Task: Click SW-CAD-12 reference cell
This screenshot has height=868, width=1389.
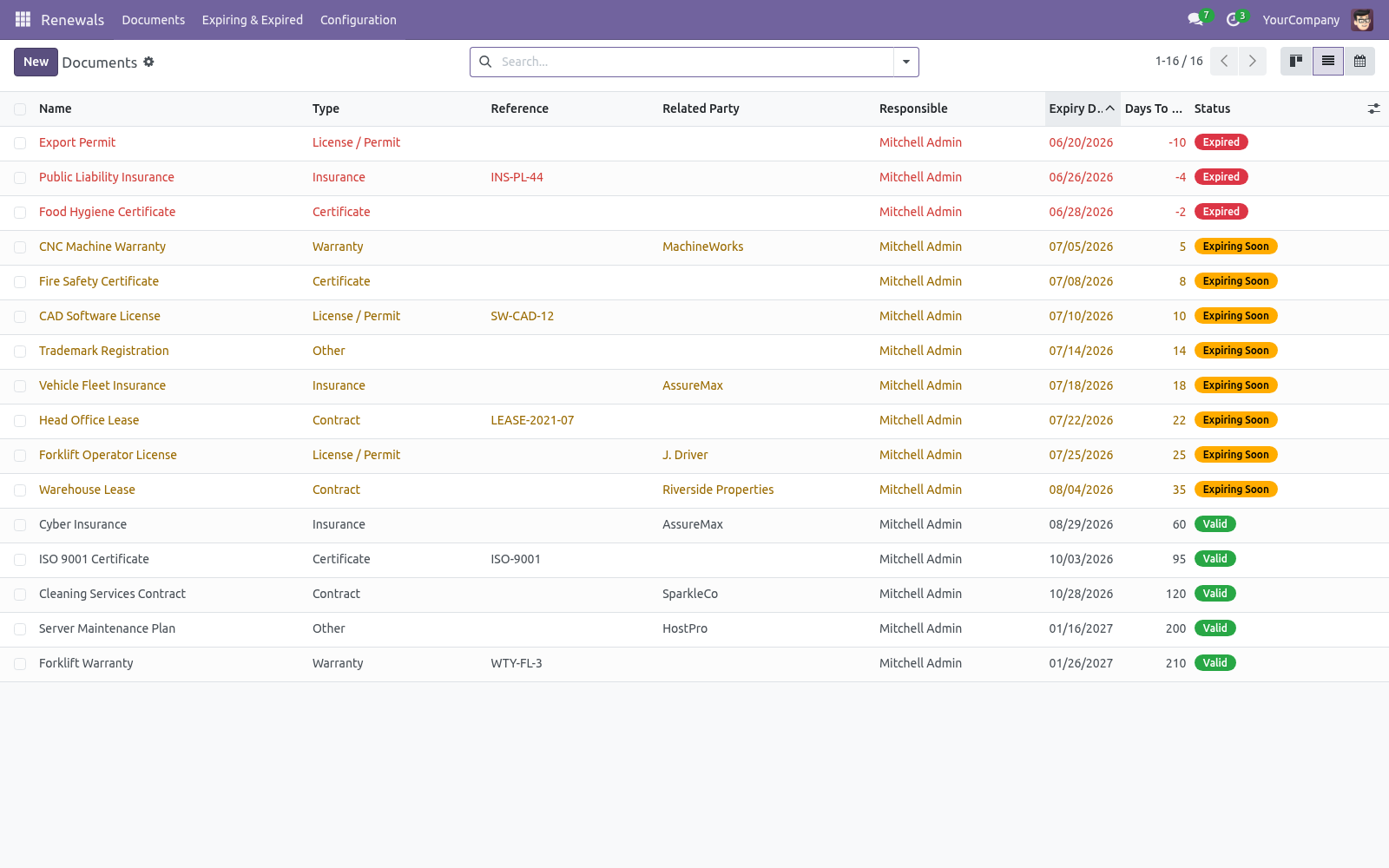Action: pyautogui.click(x=522, y=316)
